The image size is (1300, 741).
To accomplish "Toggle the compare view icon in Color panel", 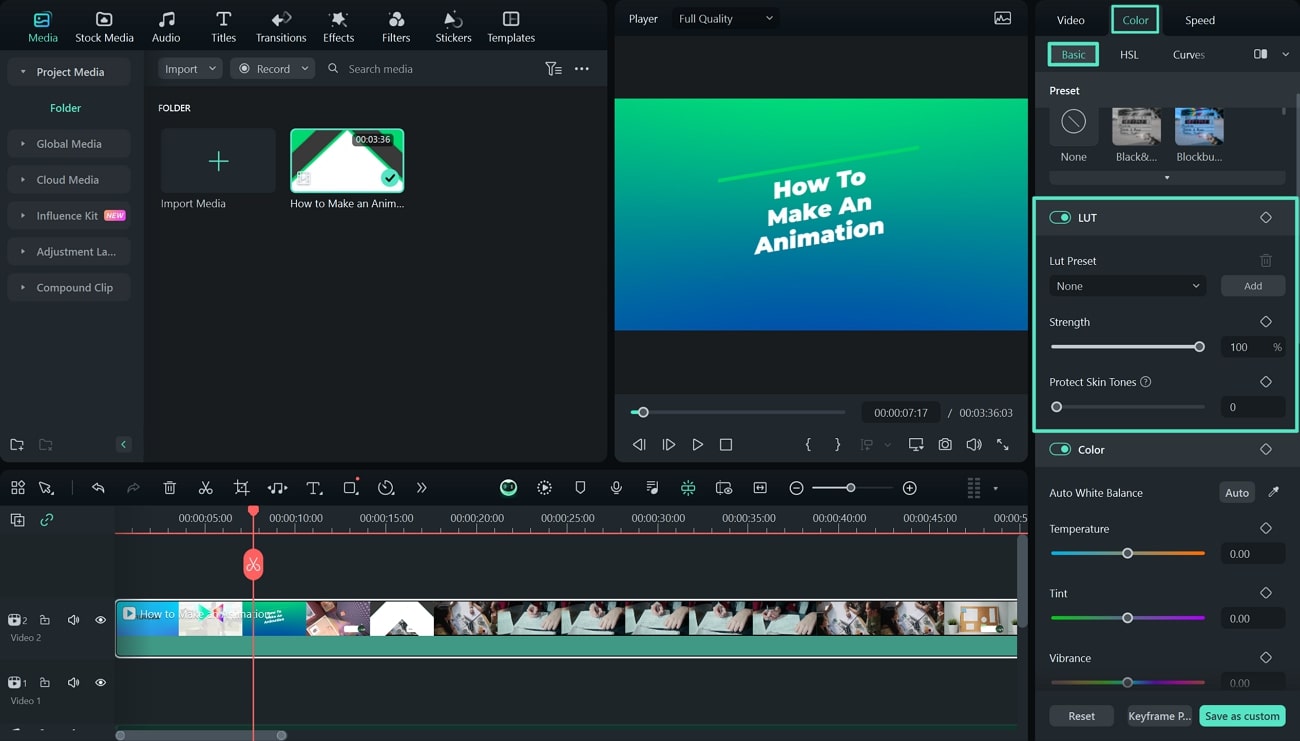I will coord(1260,54).
